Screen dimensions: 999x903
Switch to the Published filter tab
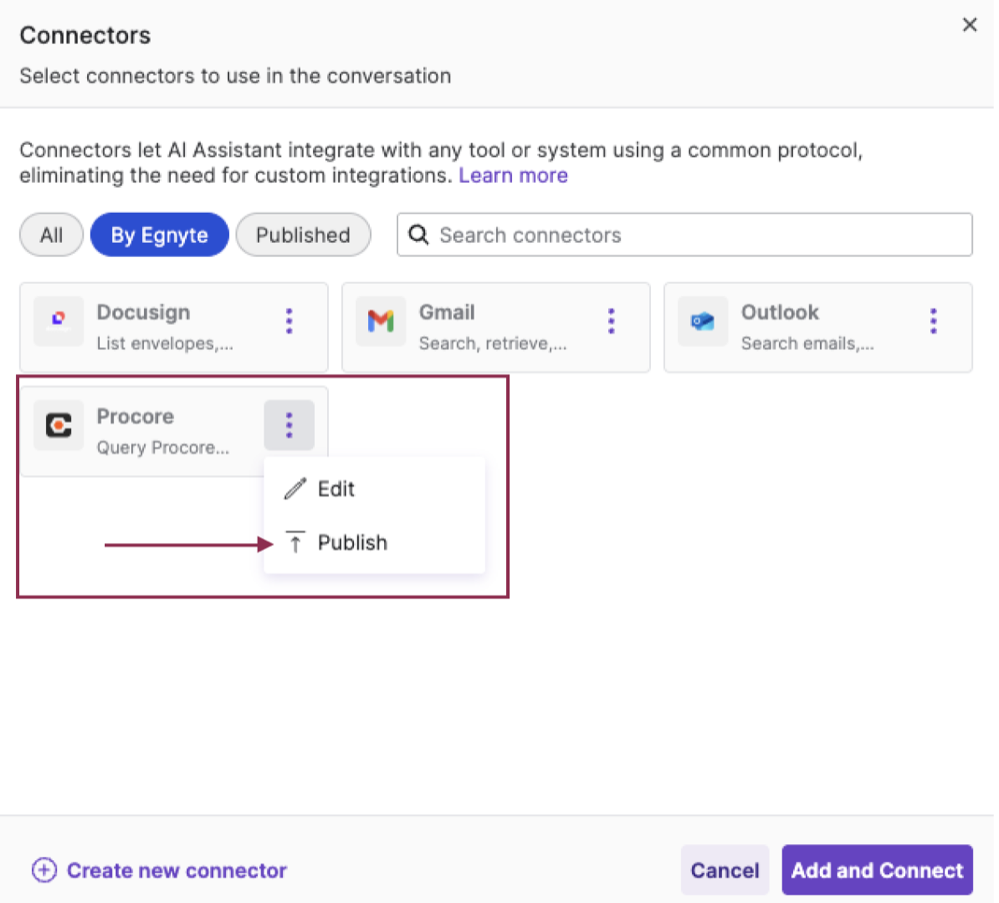[x=303, y=235]
